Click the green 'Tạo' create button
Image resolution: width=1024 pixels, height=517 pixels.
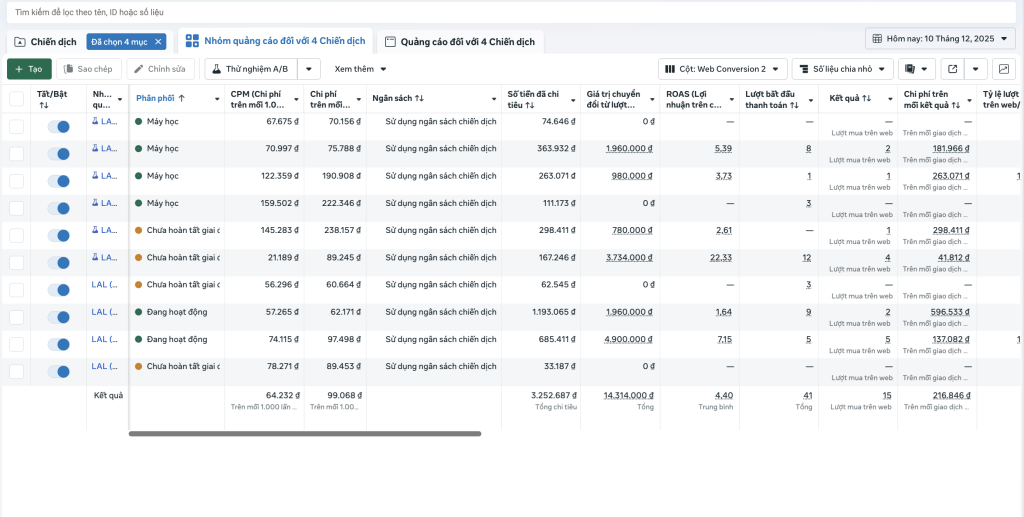click(29, 69)
